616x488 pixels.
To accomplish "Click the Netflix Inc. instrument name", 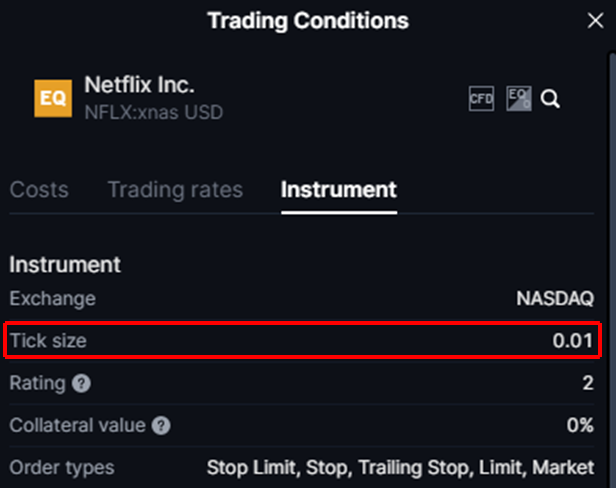I will pyautogui.click(x=139, y=84).
